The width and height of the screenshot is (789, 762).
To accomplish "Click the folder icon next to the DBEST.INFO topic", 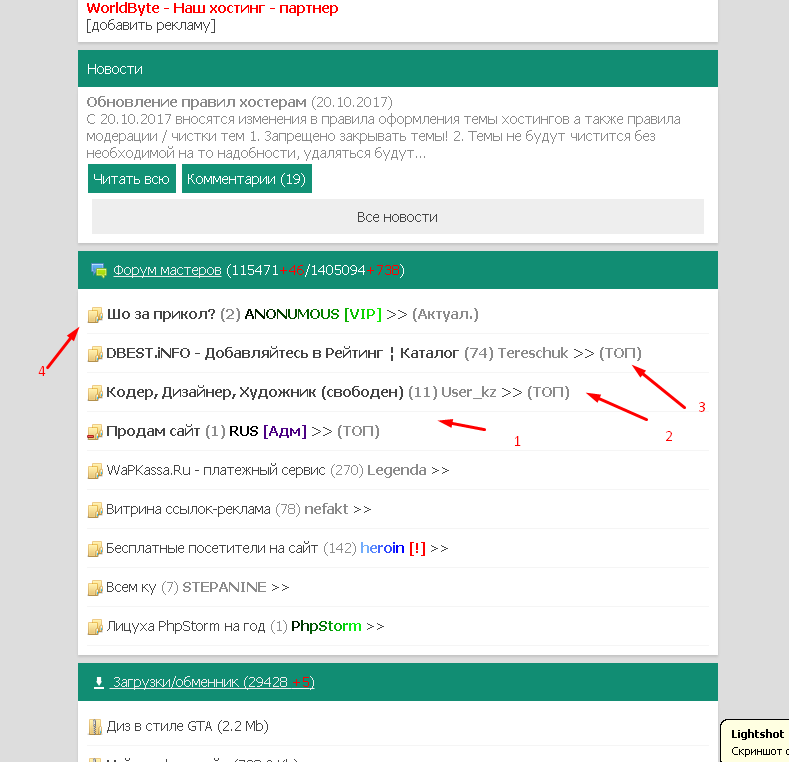I will pos(95,354).
